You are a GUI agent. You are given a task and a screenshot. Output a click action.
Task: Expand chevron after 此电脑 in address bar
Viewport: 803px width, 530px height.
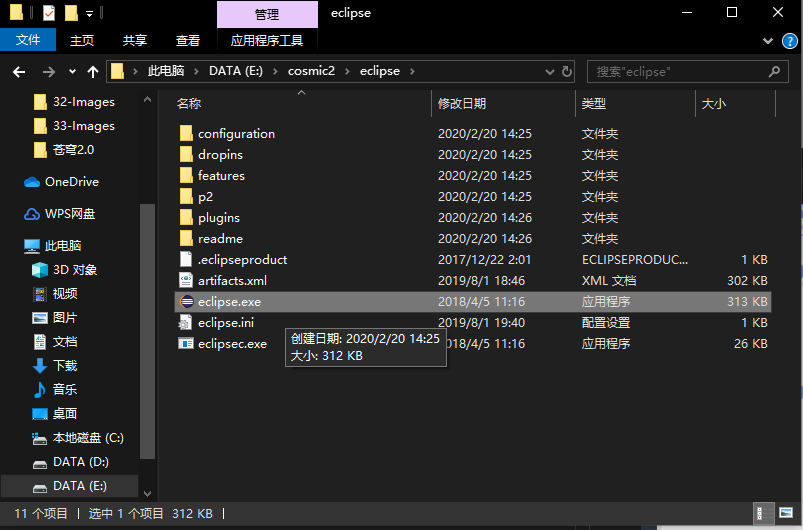point(196,71)
